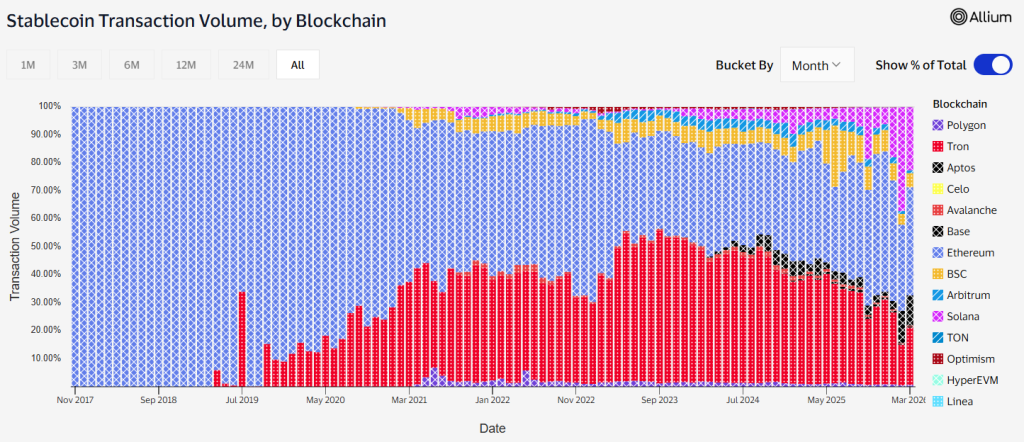Toggle Tron legend marker
Viewport: 1024px width, 442px height.
coord(938,146)
